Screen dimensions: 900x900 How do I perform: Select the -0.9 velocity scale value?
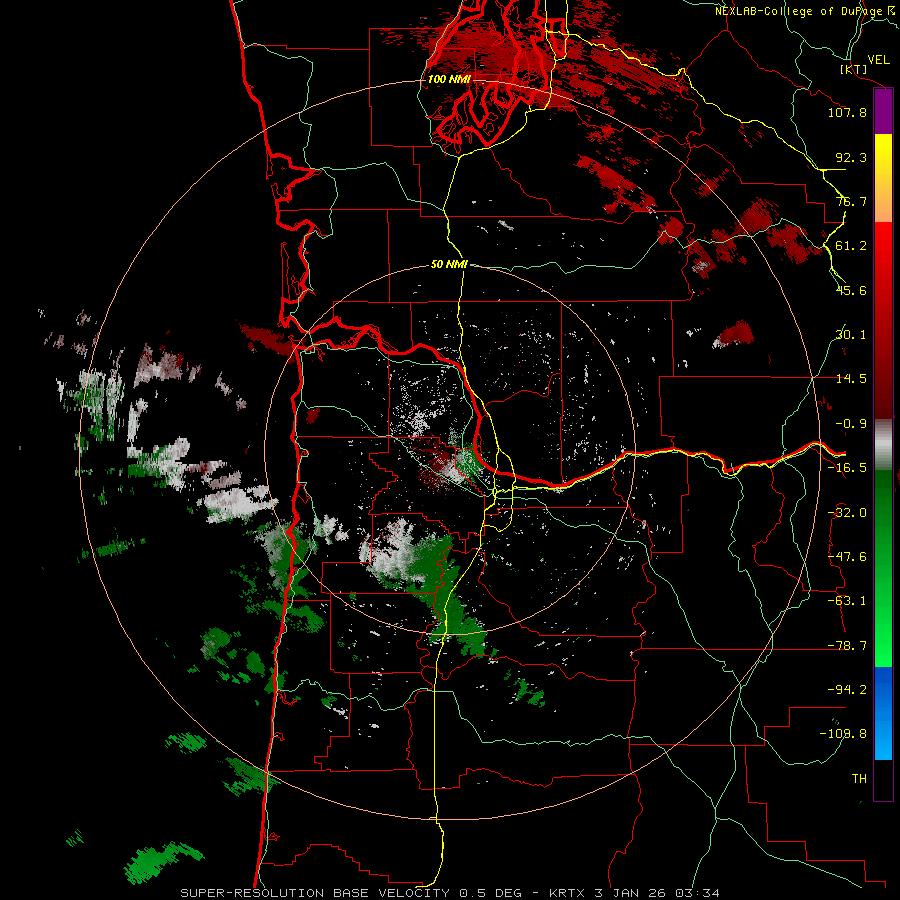(x=851, y=424)
